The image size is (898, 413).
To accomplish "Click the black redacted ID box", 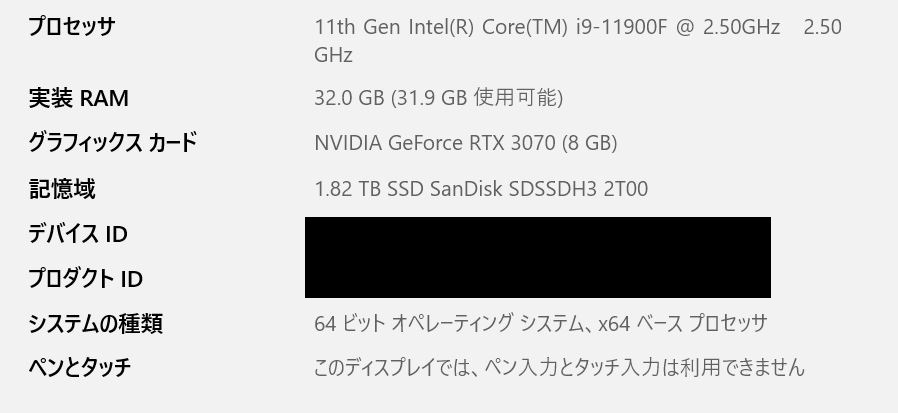I will point(537,257).
